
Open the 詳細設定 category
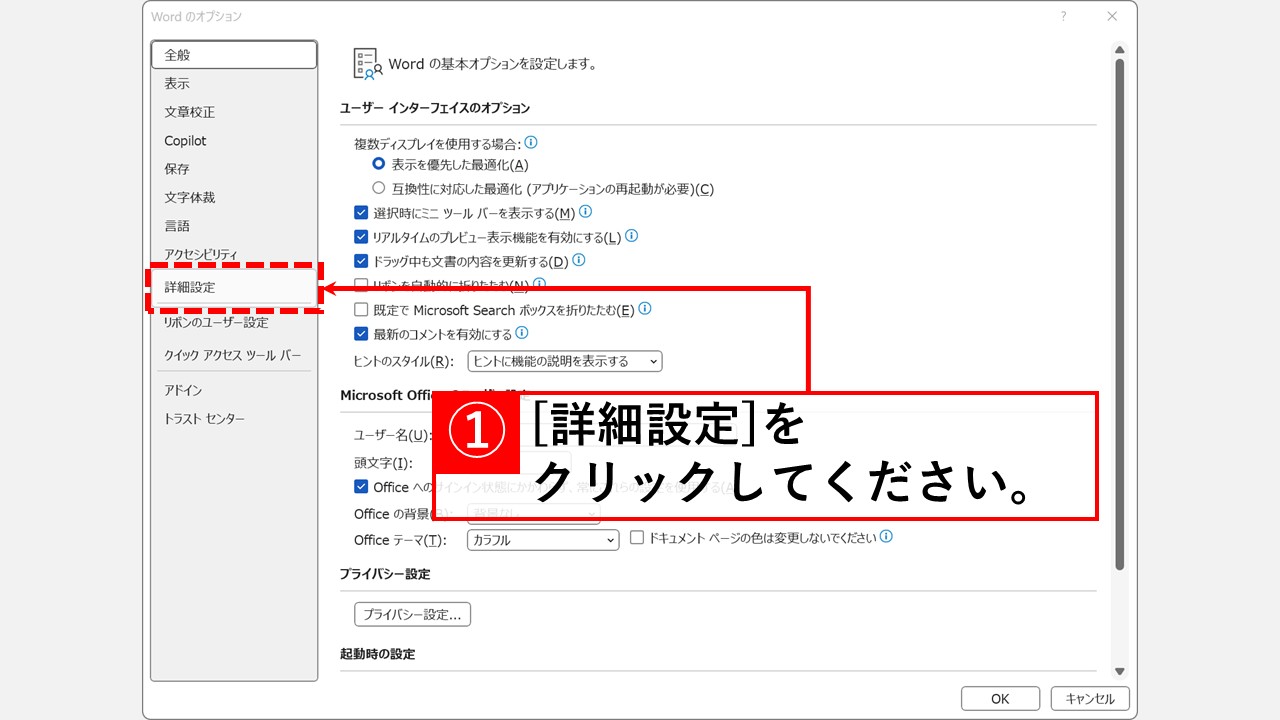(x=234, y=287)
